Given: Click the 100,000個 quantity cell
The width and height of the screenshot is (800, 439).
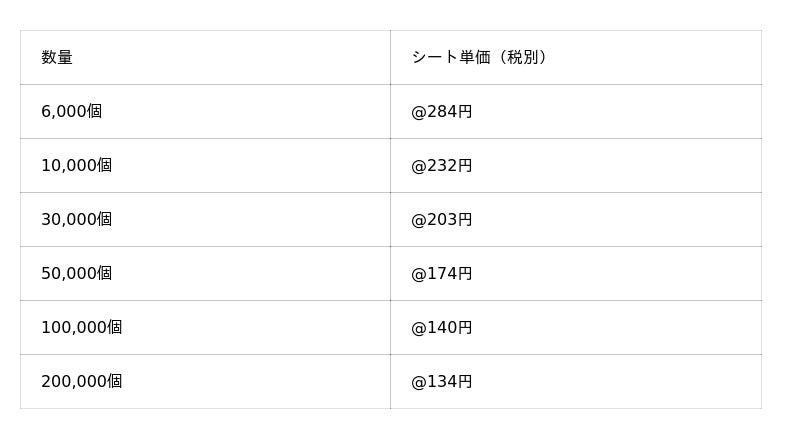Looking at the screenshot, I should click(82, 328).
